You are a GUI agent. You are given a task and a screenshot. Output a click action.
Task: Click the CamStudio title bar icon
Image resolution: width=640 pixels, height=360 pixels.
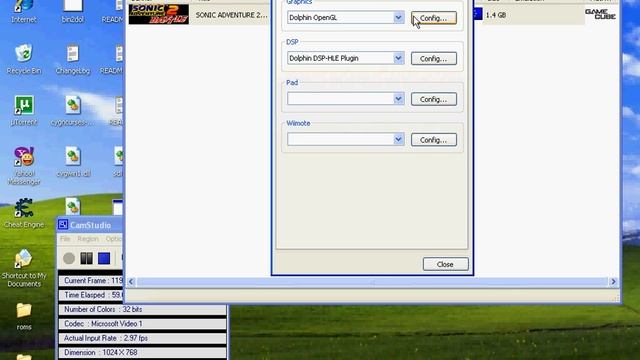(x=63, y=225)
